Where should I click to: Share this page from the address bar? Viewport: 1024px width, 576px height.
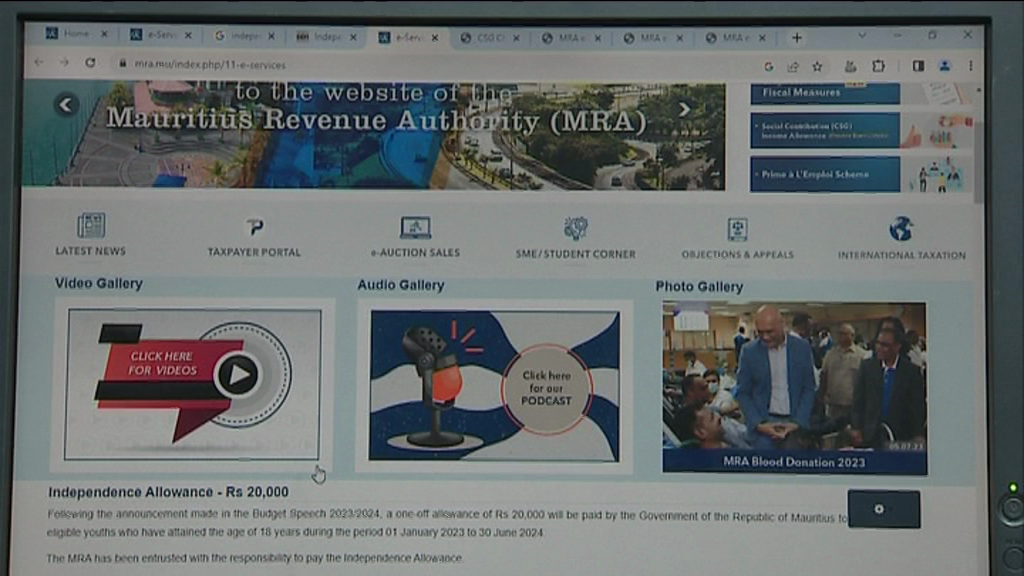tap(793, 66)
